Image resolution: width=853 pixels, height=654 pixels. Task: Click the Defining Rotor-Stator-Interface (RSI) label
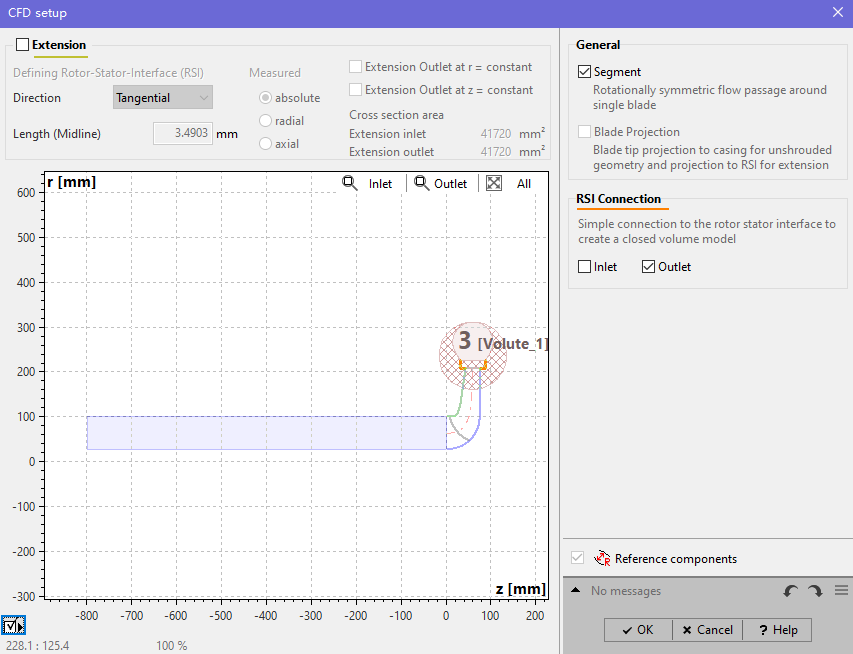pos(108,73)
